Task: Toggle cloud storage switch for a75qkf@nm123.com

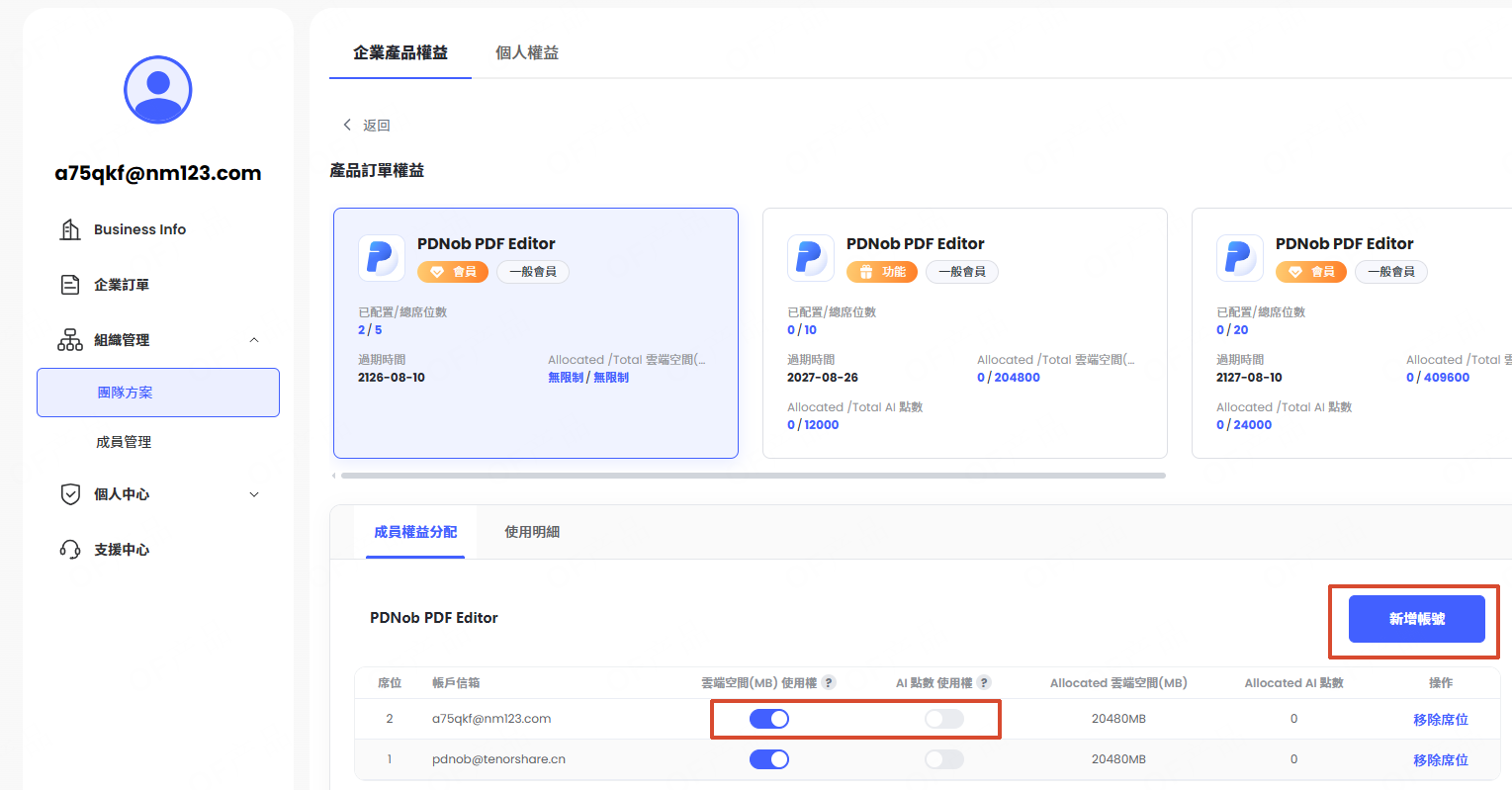Action: click(x=769, y=719)
